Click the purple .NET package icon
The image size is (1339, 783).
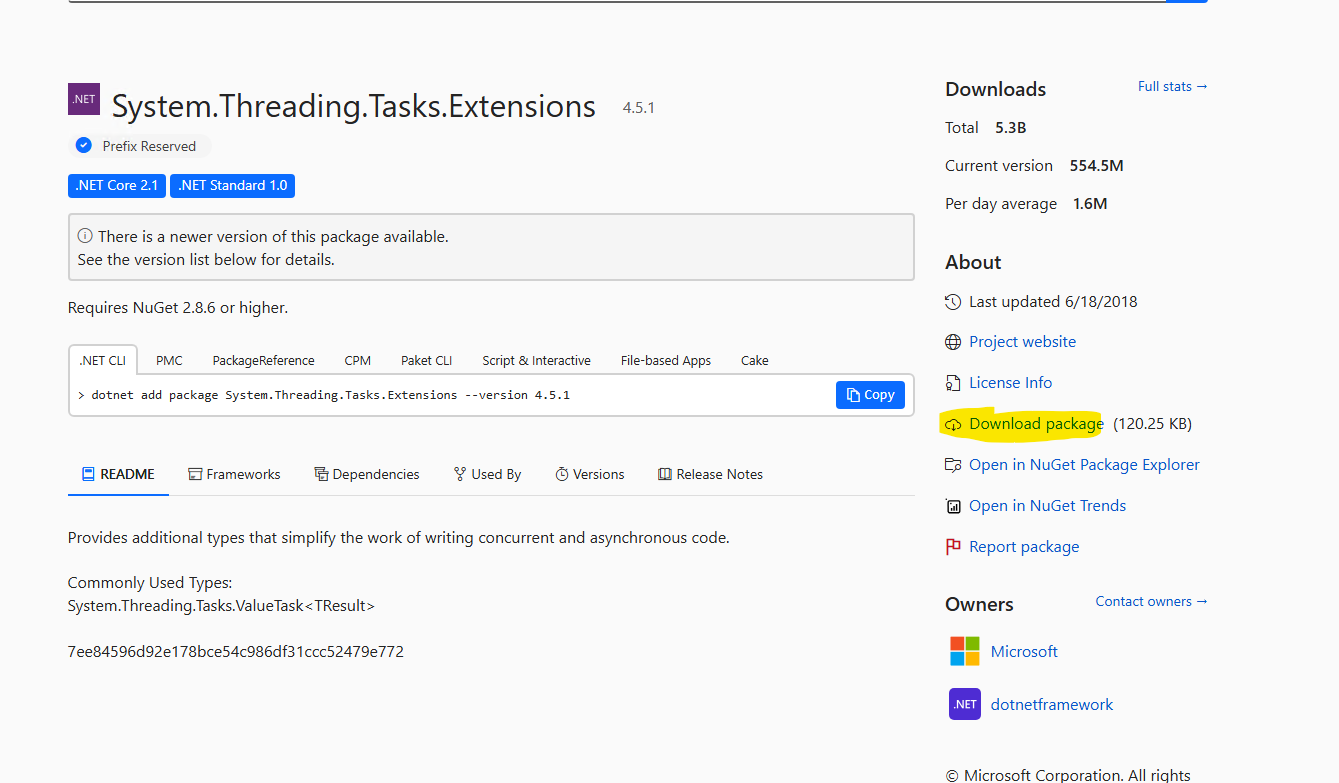(83, 99)
